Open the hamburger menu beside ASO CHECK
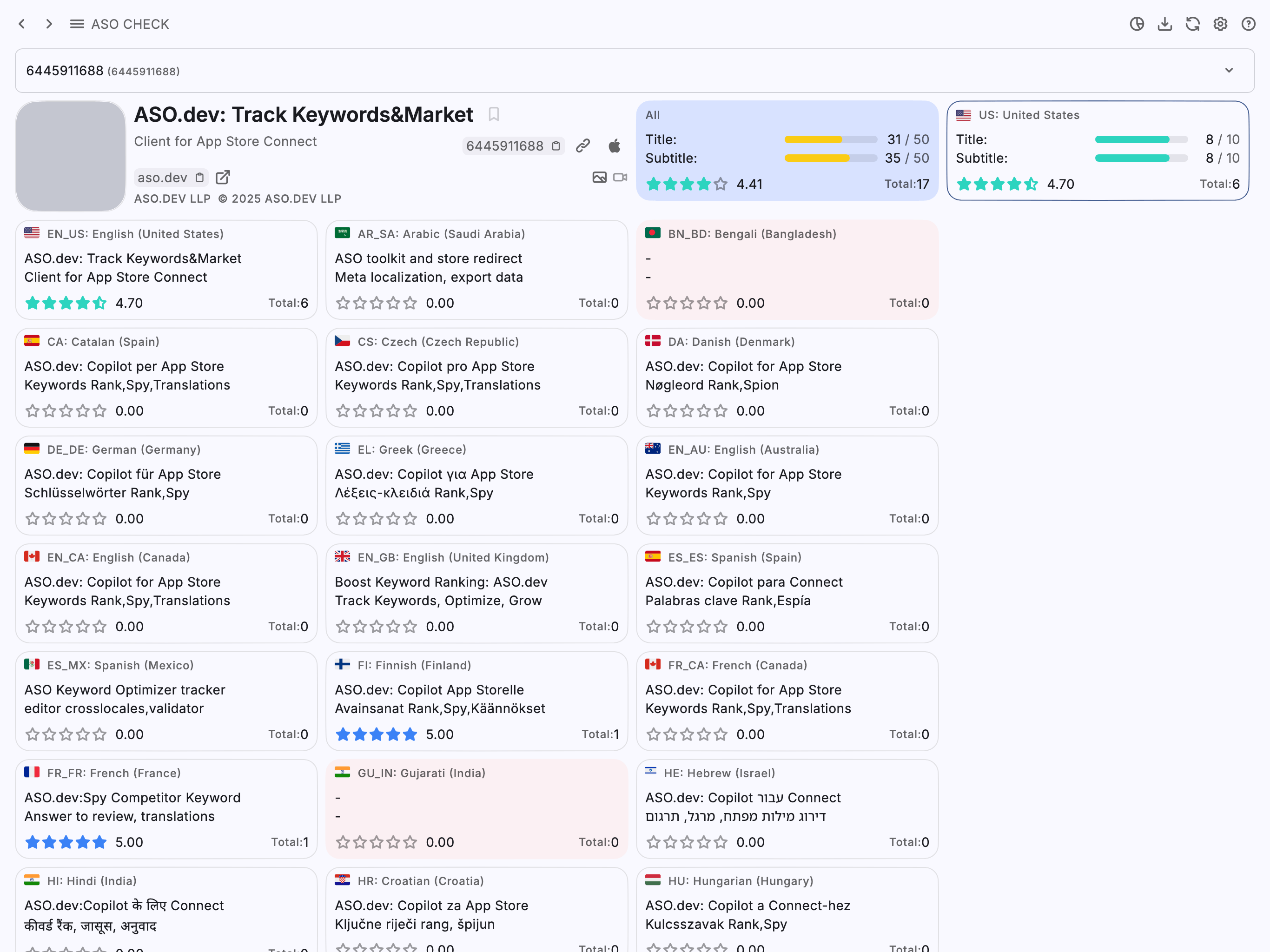The image size is (1270, 952). (77, 24)
